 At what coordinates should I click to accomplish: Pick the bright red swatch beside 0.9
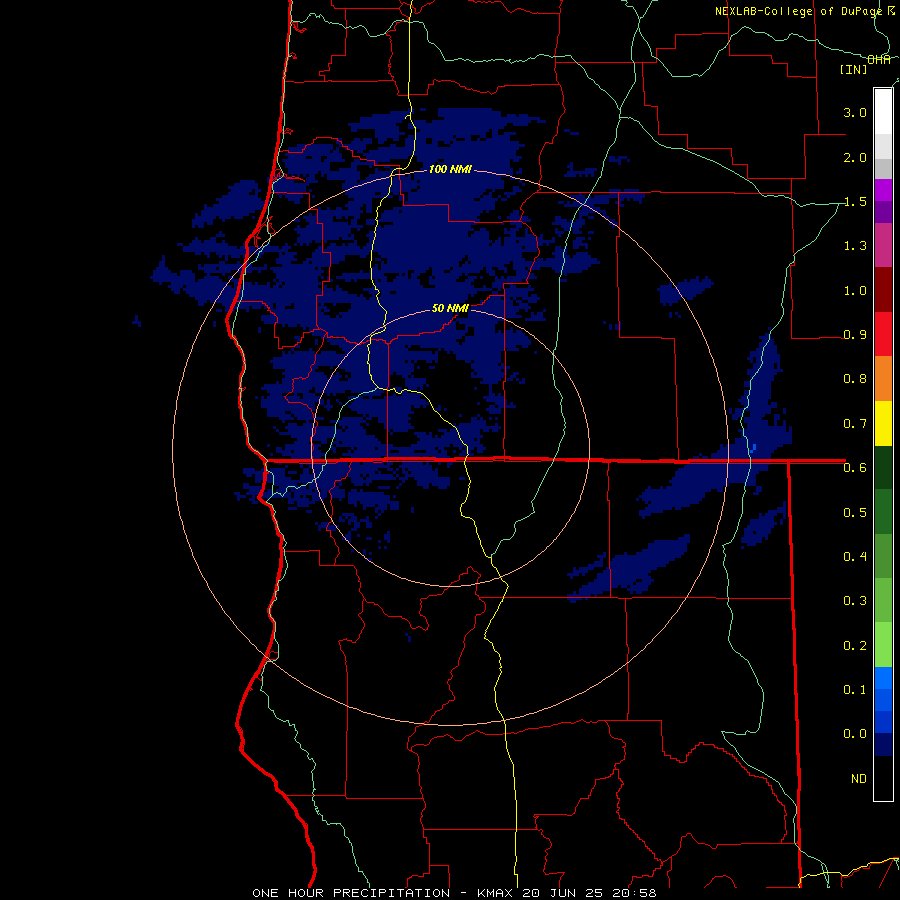pyautogui.click(x=883, y=334)
